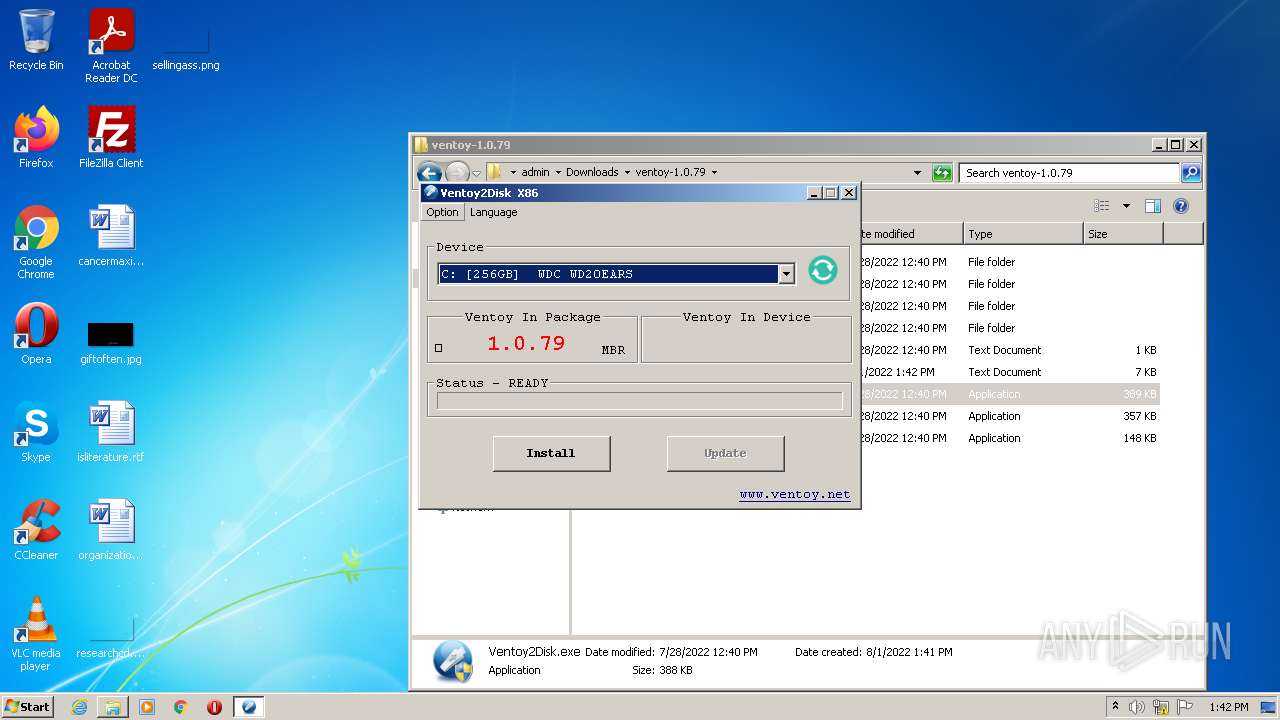Screen dimensions: 1280x720
Task: Expand the arrow after ventoy-1.0.79 breadcrumb
Action: coord(714,172)
